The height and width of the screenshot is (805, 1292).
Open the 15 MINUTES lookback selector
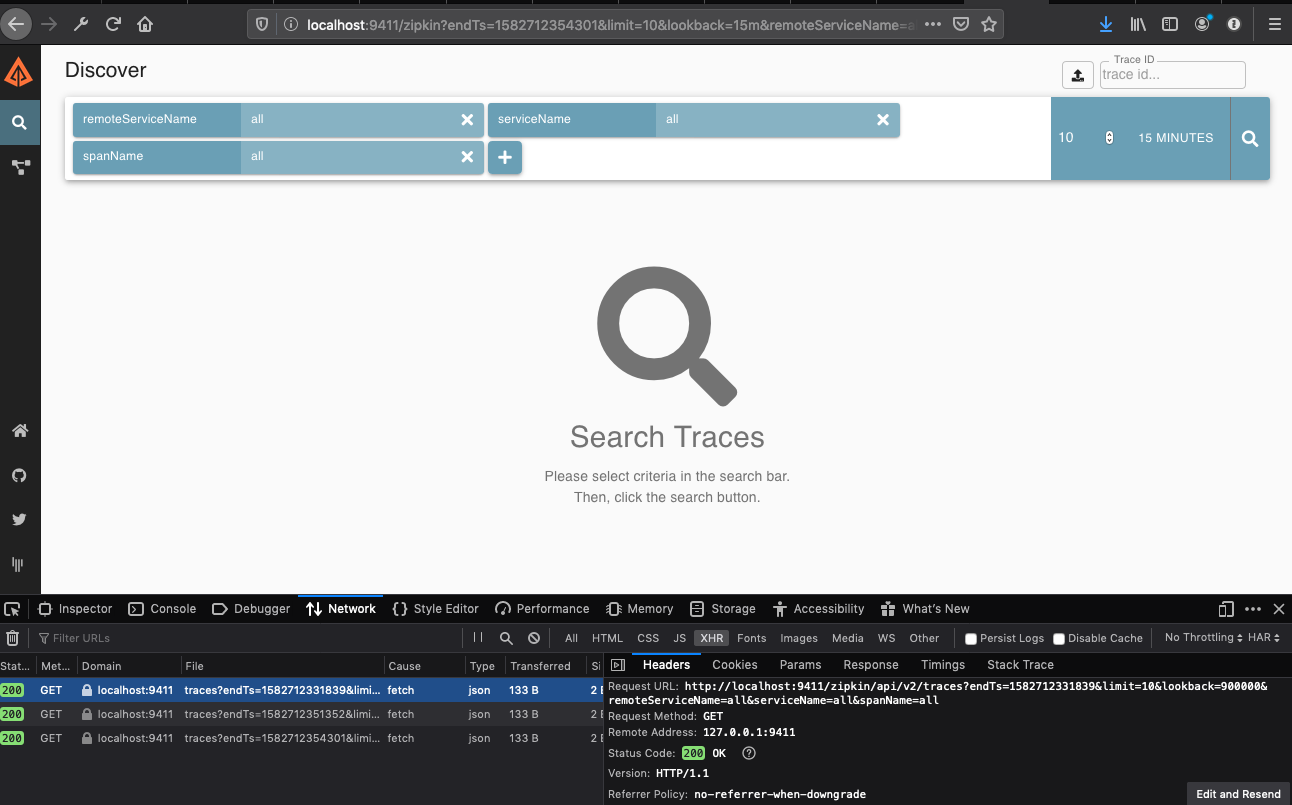1175,138
